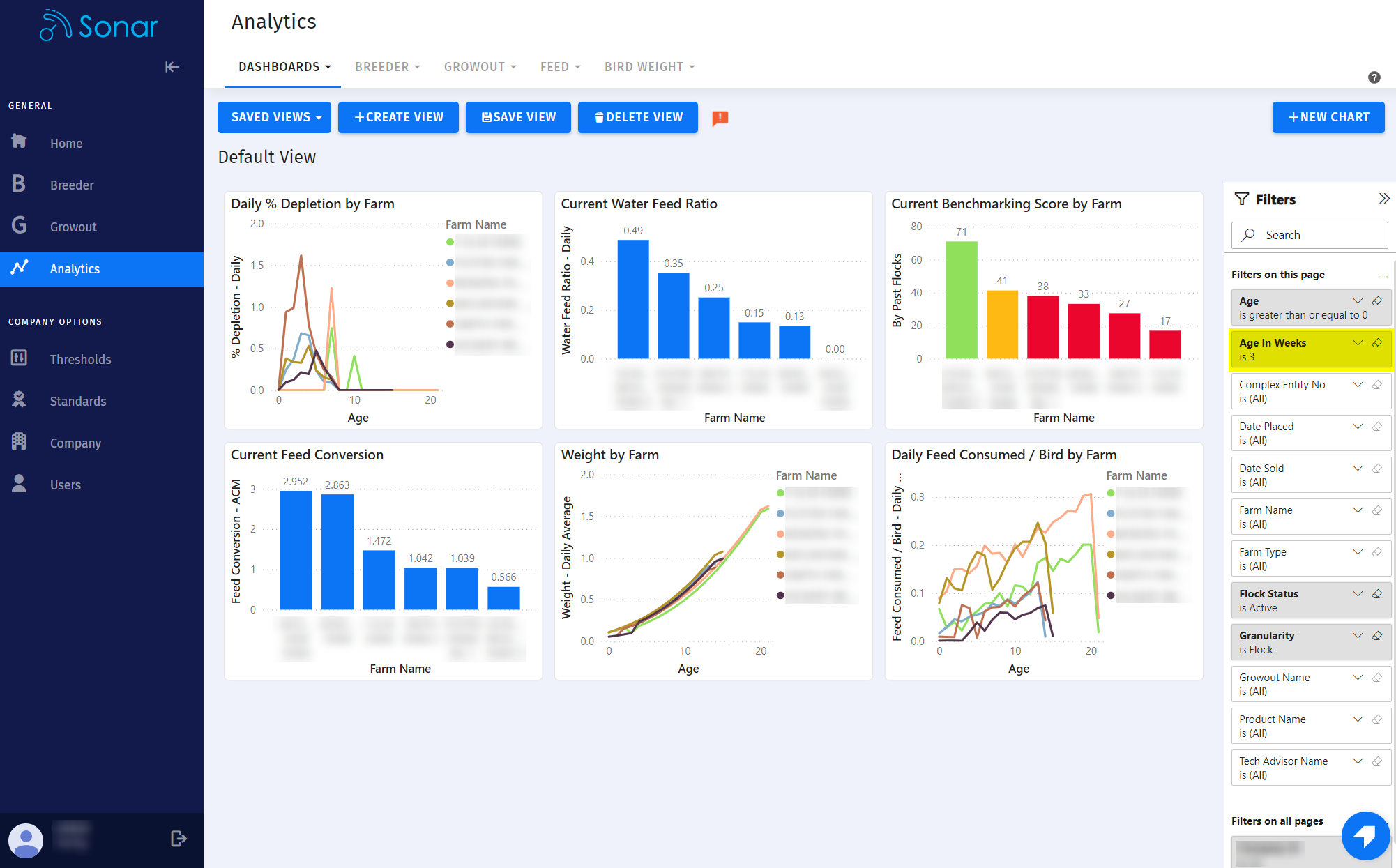Clear the Flock Status filter eraser
The width and height of the screenshot is (1396, 868).
coord(1377,594)
